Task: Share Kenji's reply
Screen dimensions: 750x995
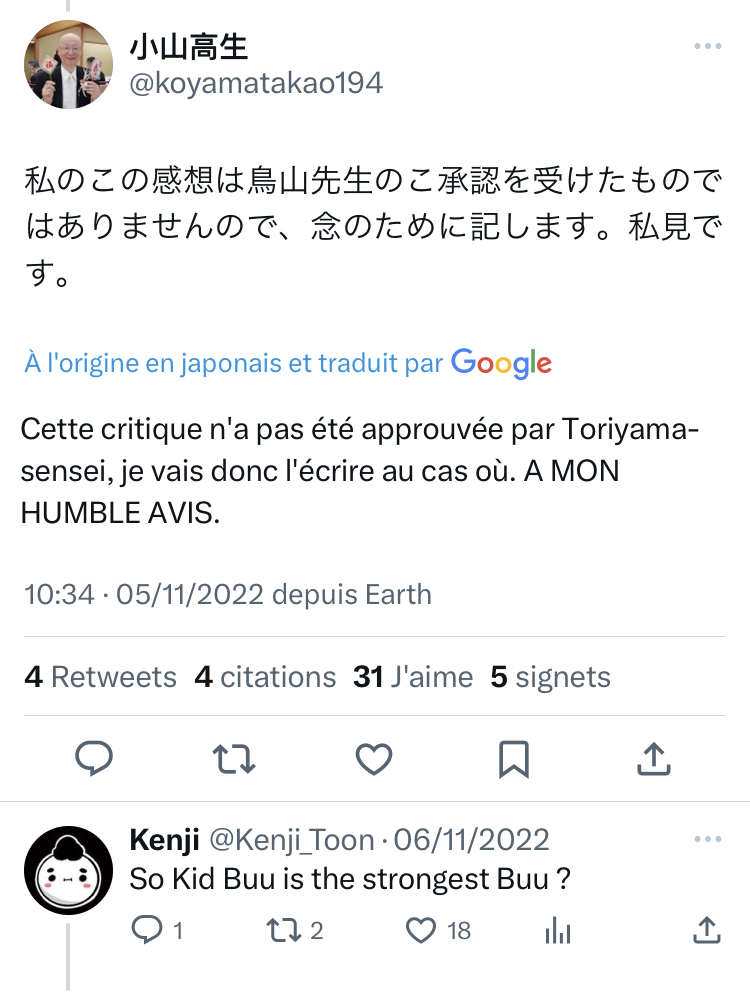Action: pyautogui.click(x=706, y=931)
